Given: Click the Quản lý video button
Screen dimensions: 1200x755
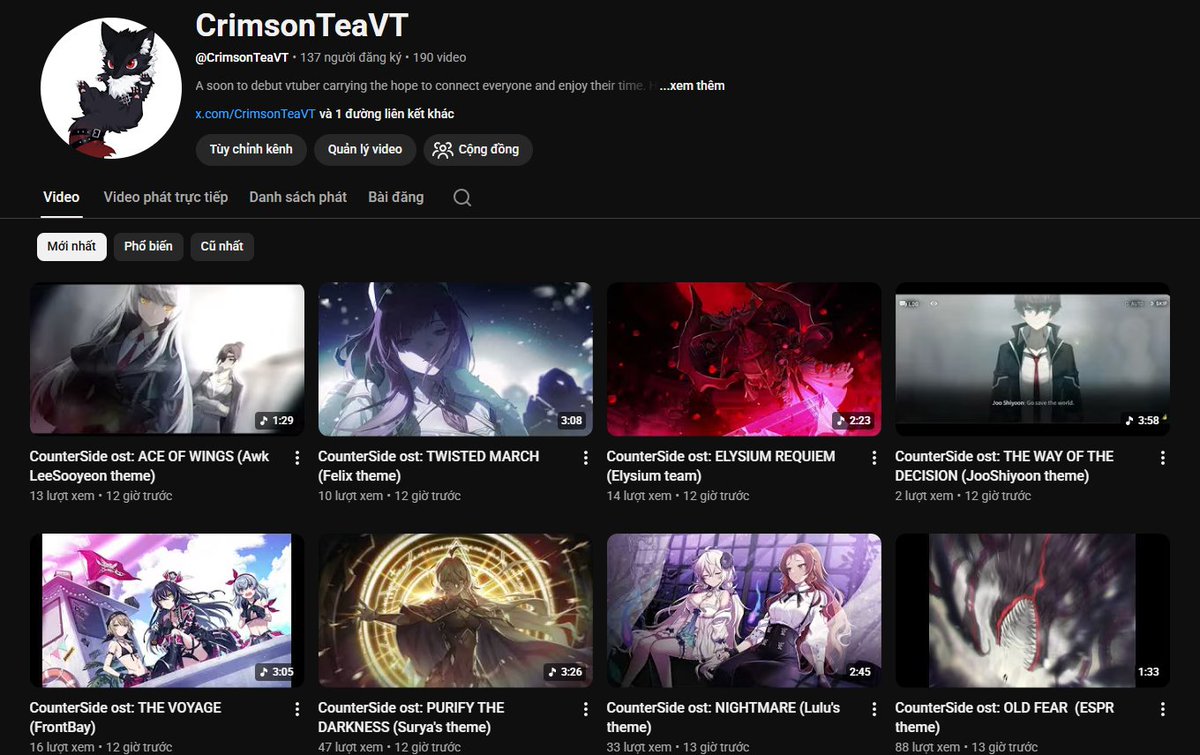Looking at the screenshot, I should pyautogui.click(x=365, y=149).
